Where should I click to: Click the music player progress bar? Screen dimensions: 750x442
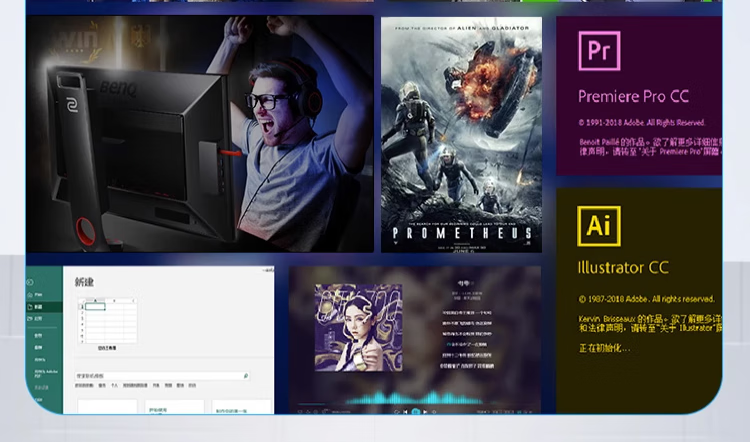tap(415, 405)
